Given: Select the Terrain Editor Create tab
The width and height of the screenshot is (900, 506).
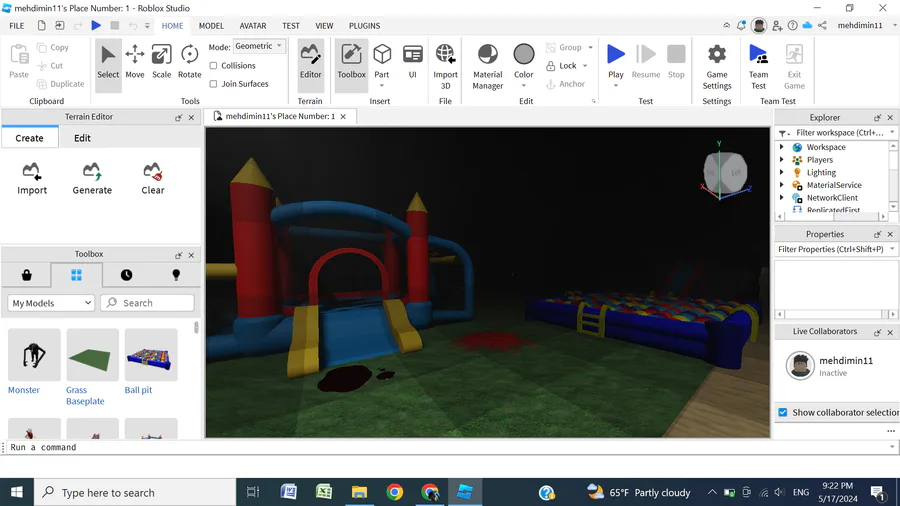Looking at the screenshot, I should [x=29, y=138].
